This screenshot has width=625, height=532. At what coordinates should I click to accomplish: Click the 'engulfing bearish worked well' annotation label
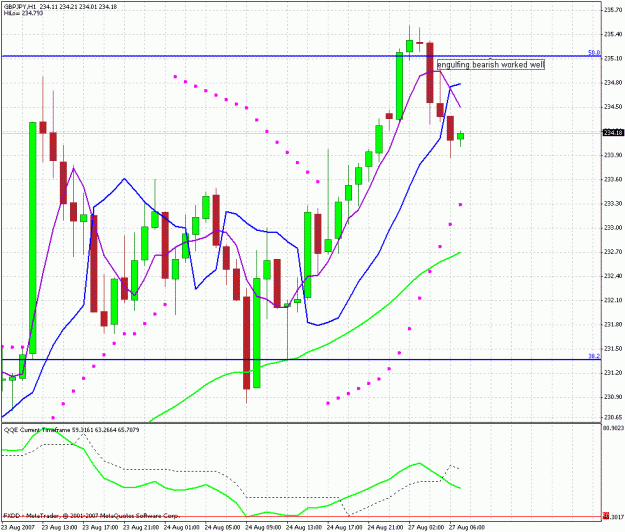pos(491,65)
